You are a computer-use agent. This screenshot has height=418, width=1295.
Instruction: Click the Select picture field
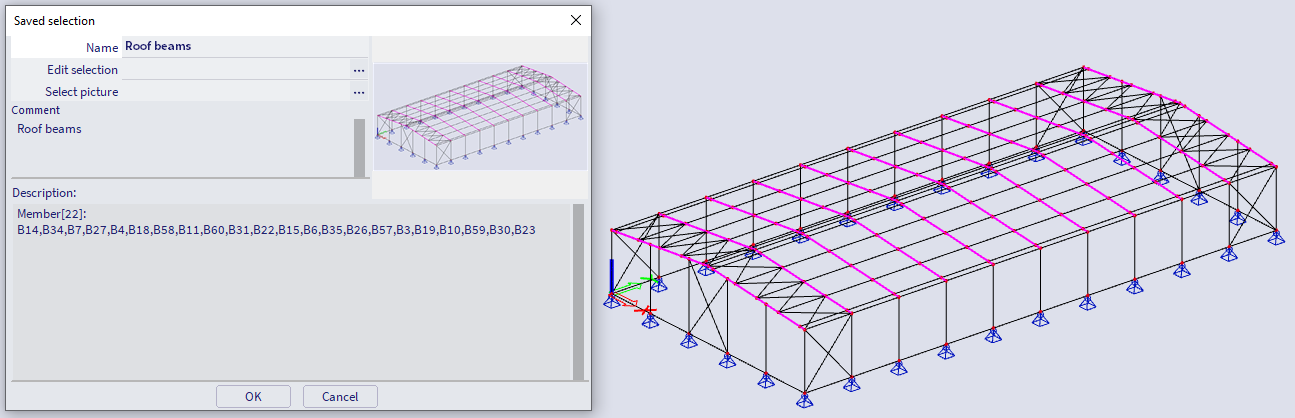click(235, 92)
